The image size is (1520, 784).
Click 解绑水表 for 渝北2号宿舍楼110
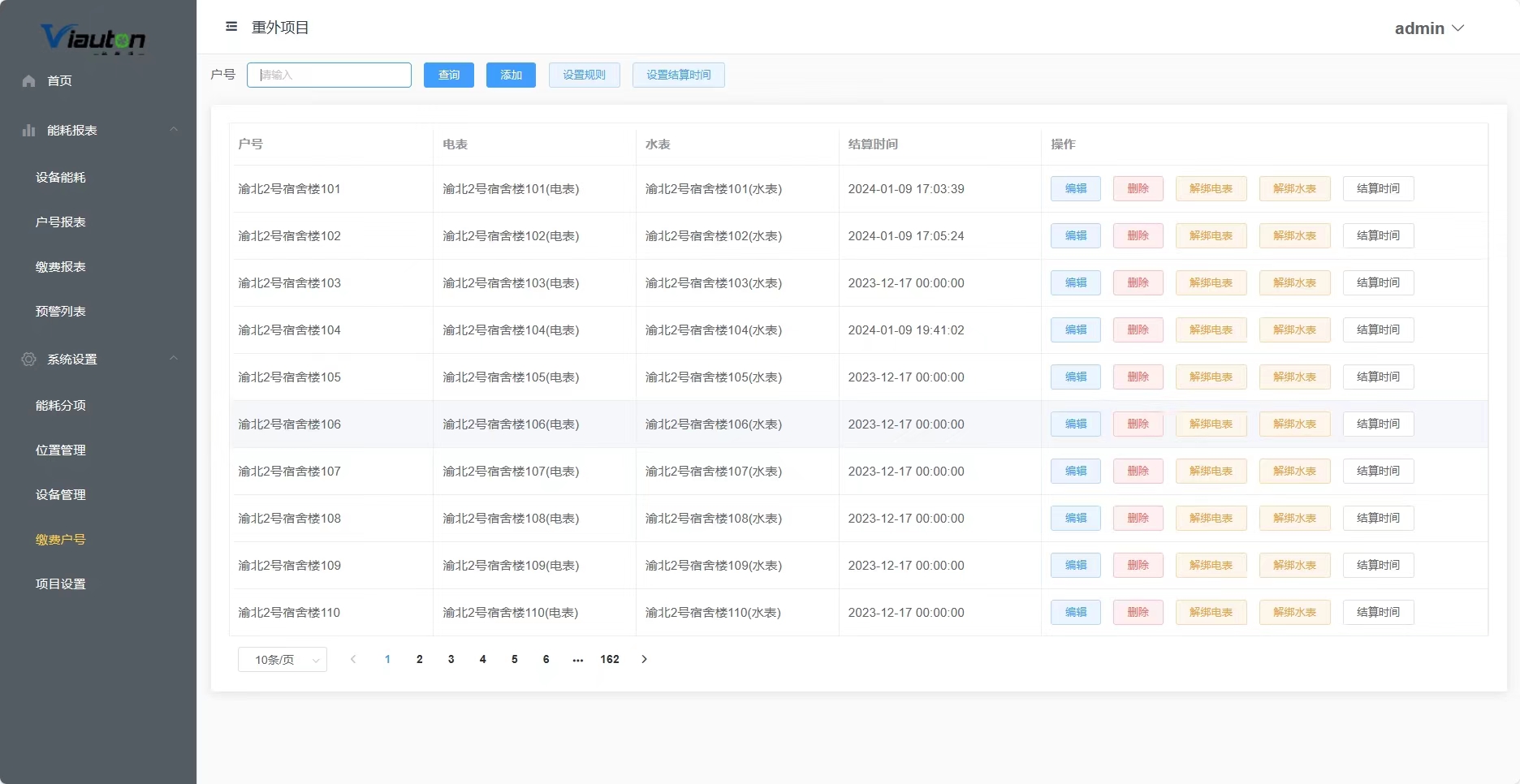coord(1295,612)
